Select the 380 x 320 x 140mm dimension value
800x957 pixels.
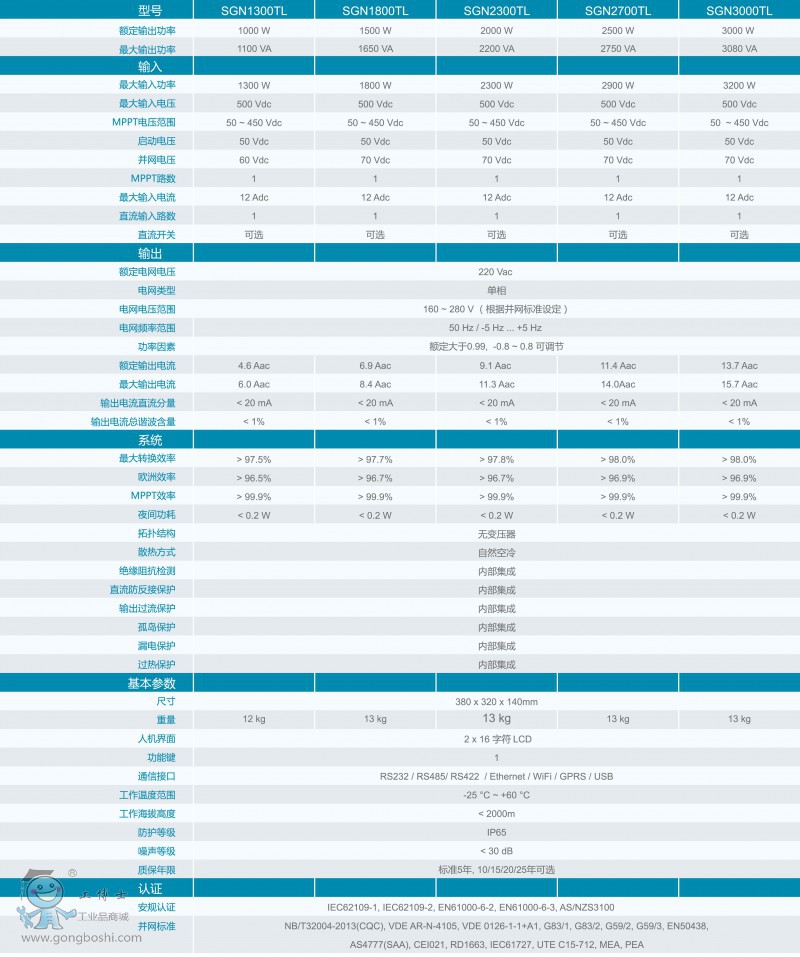496,702
